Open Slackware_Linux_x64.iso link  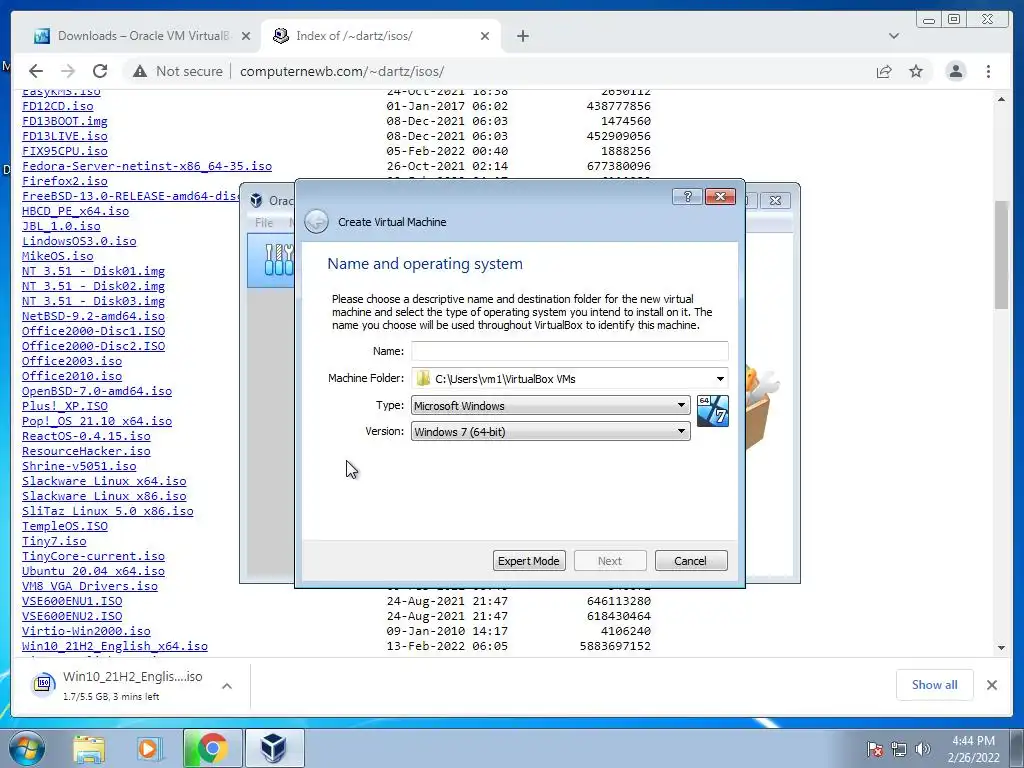(x=104, y=481)
